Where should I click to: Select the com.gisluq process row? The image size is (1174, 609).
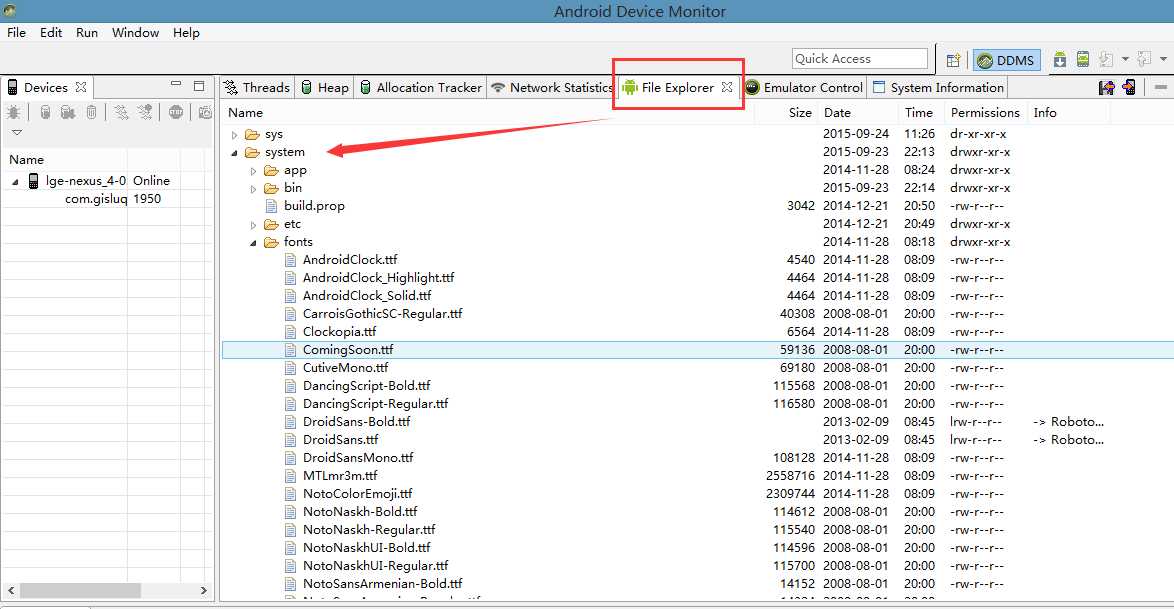coord(107,199)
